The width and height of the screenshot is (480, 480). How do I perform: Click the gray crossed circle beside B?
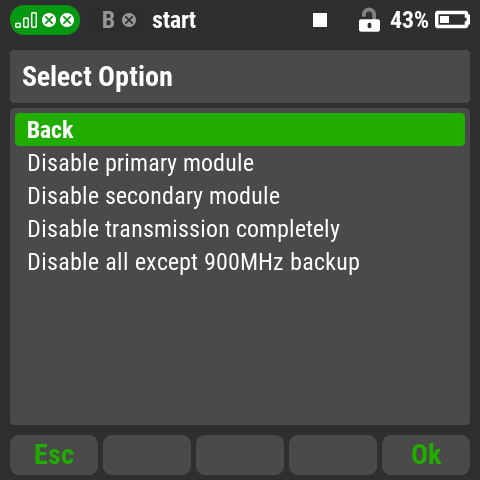click(129, 20)
